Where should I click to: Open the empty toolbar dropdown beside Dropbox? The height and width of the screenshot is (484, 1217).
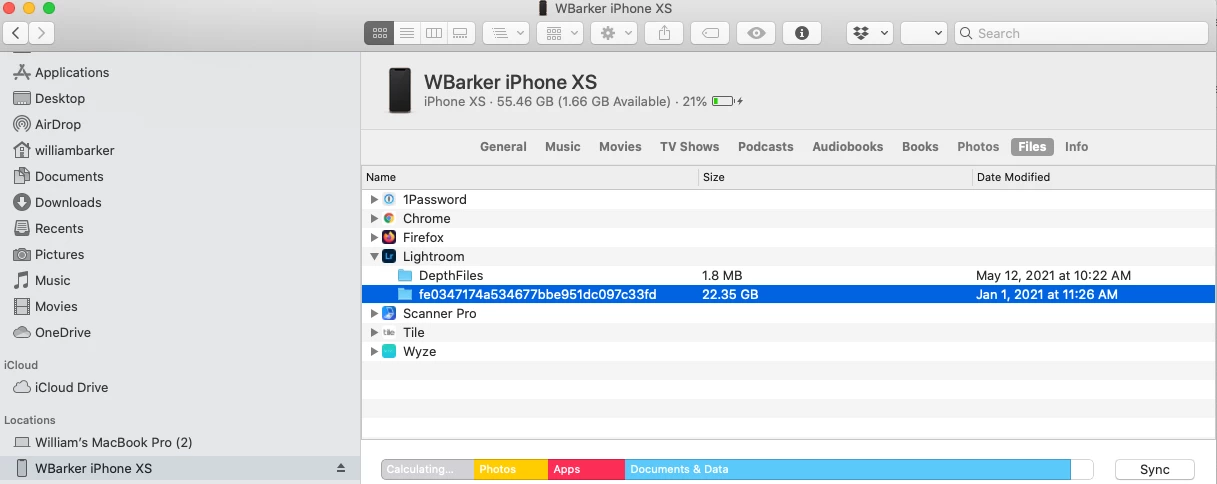tap(923, 33)
